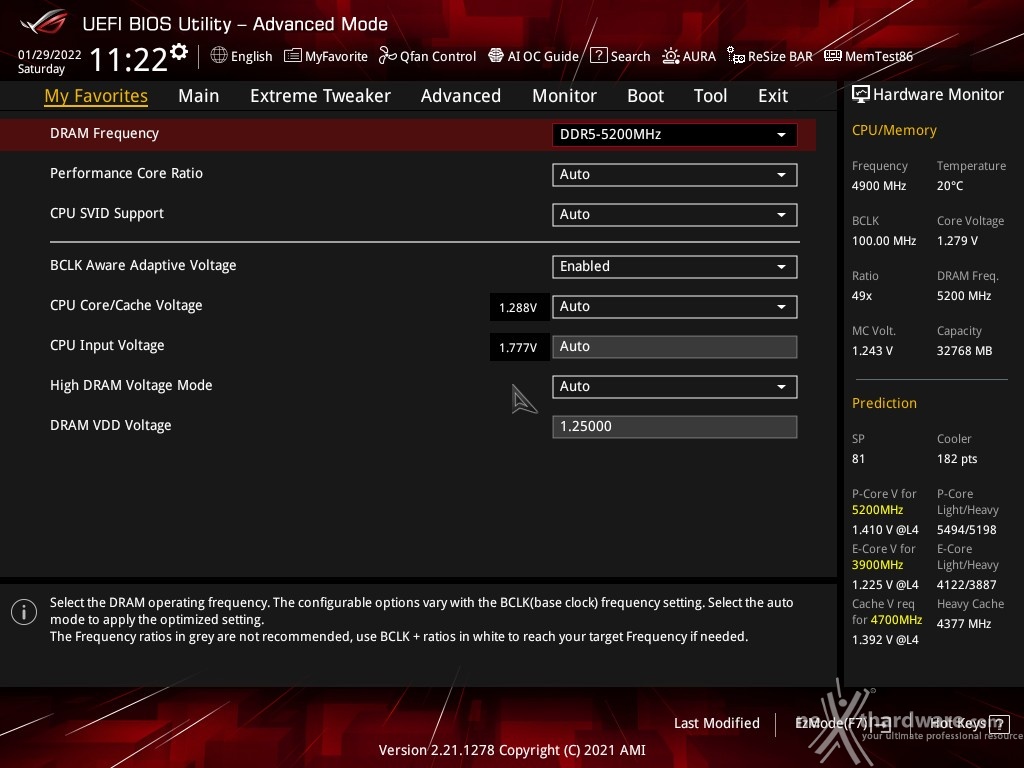Viewport: 1024px width, 768px height.
Task: Open MyFavorite list icon
Action: [293, 56]
